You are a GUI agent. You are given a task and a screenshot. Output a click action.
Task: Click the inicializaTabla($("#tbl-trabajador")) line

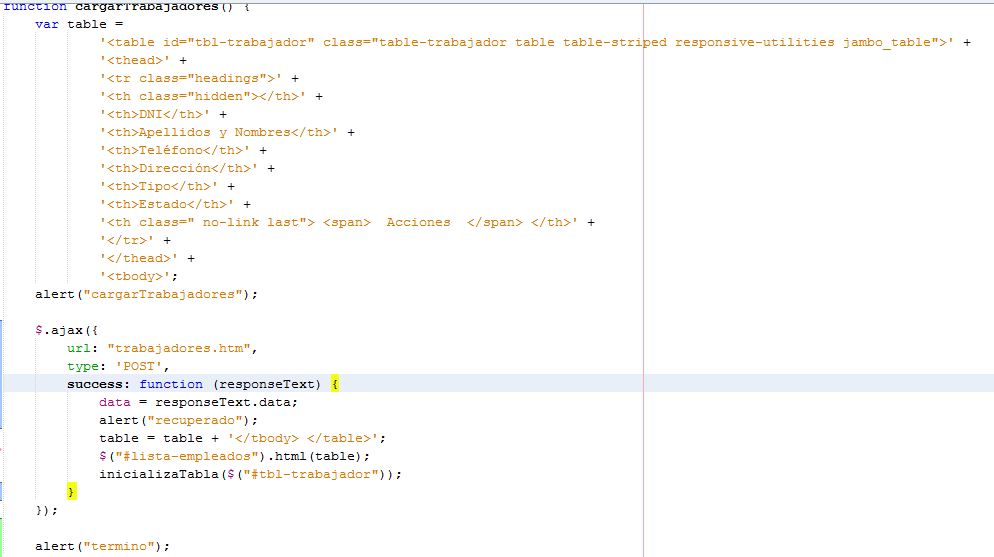[250, 475]
